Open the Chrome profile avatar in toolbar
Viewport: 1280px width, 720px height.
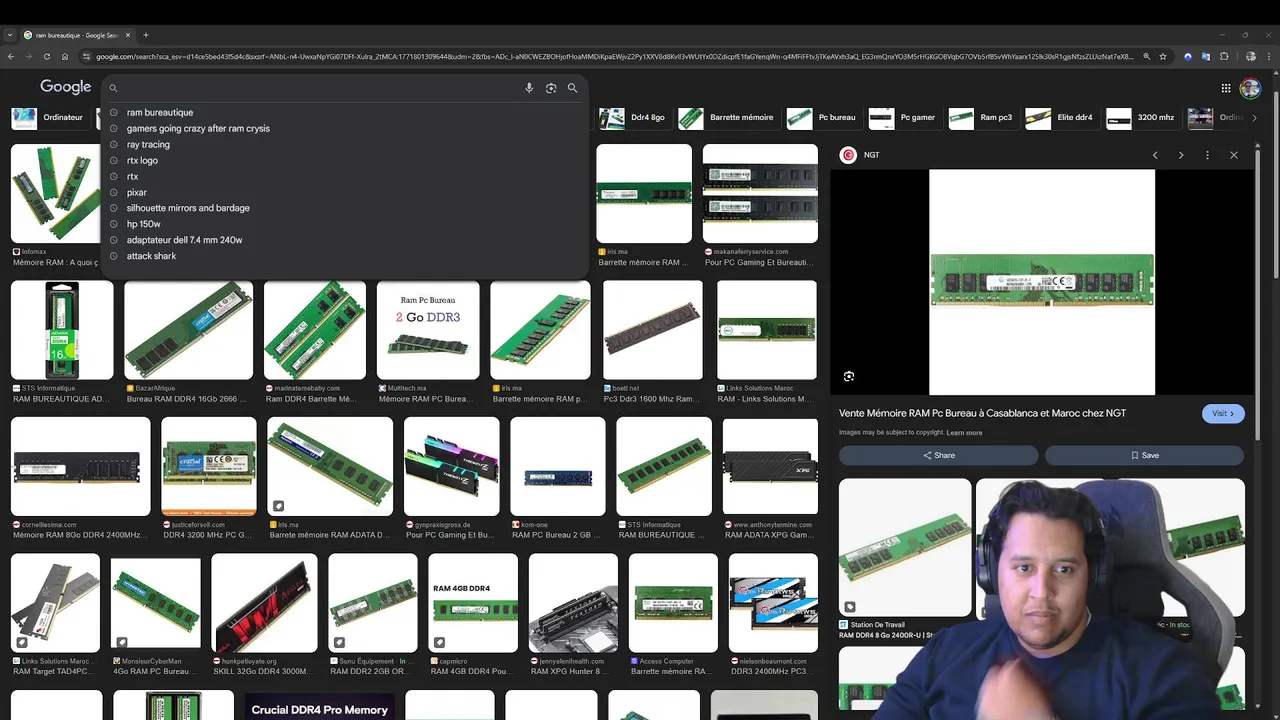coord(1251,57)
